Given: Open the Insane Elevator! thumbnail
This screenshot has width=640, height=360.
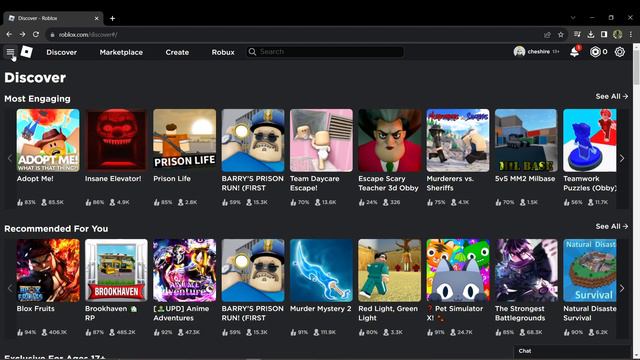Looking at the screenshot, I should click(x=116, y=140).
